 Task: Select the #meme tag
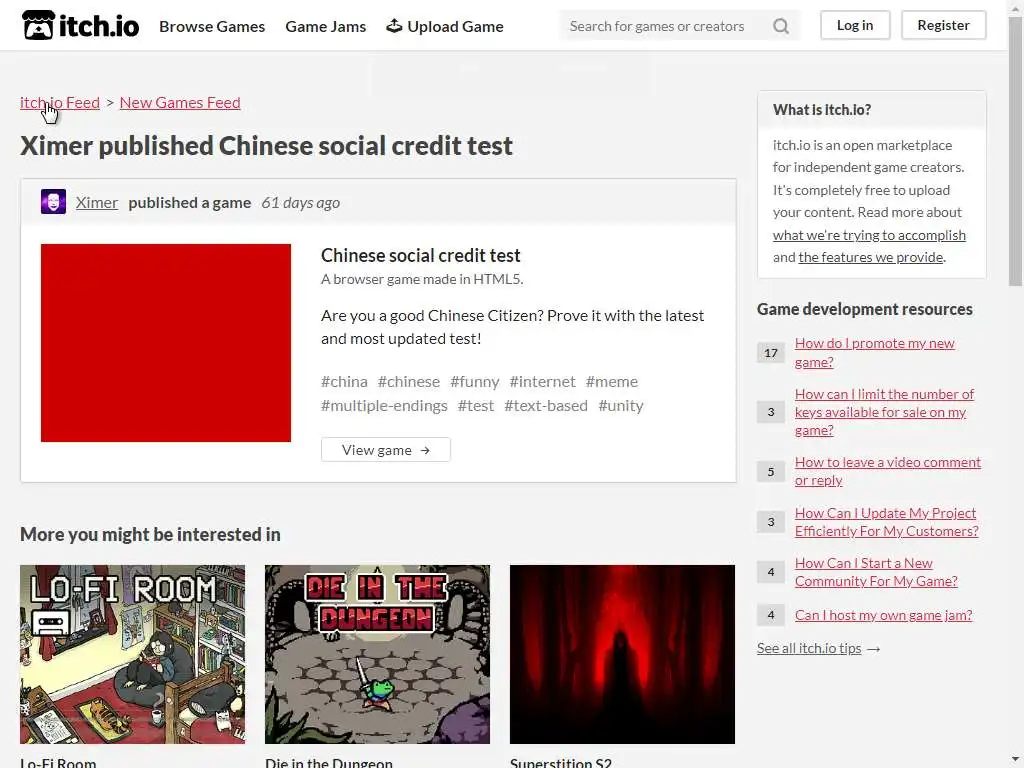pyautogui.click(x=612, y=381)
